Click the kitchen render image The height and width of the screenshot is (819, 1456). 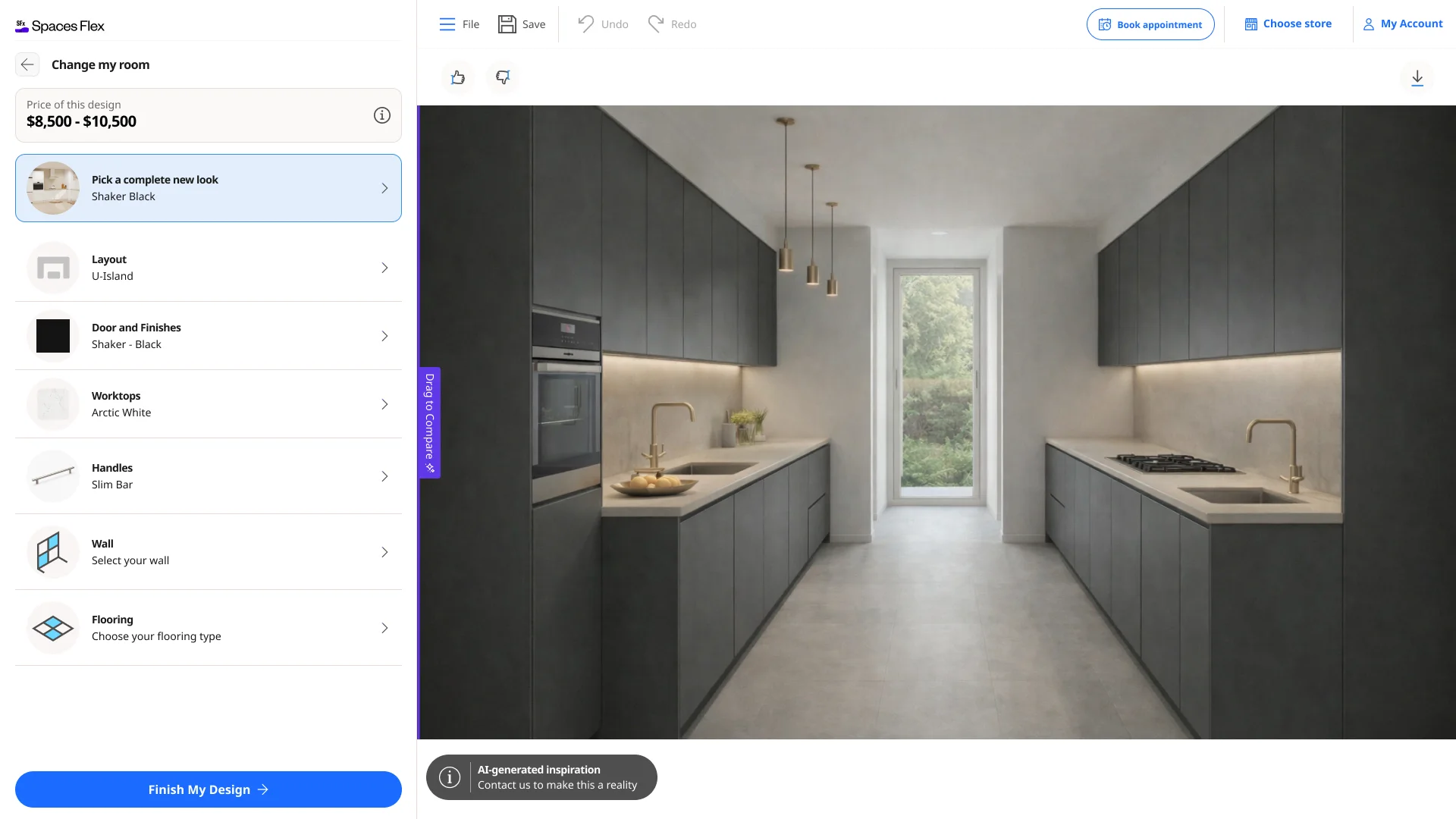(937, 422)
